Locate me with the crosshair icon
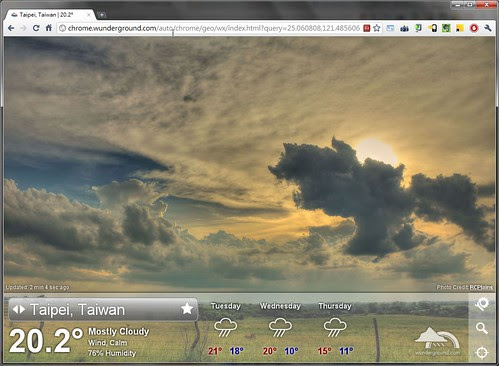This screenshot has width=499, height=366. tap(482, 352)
